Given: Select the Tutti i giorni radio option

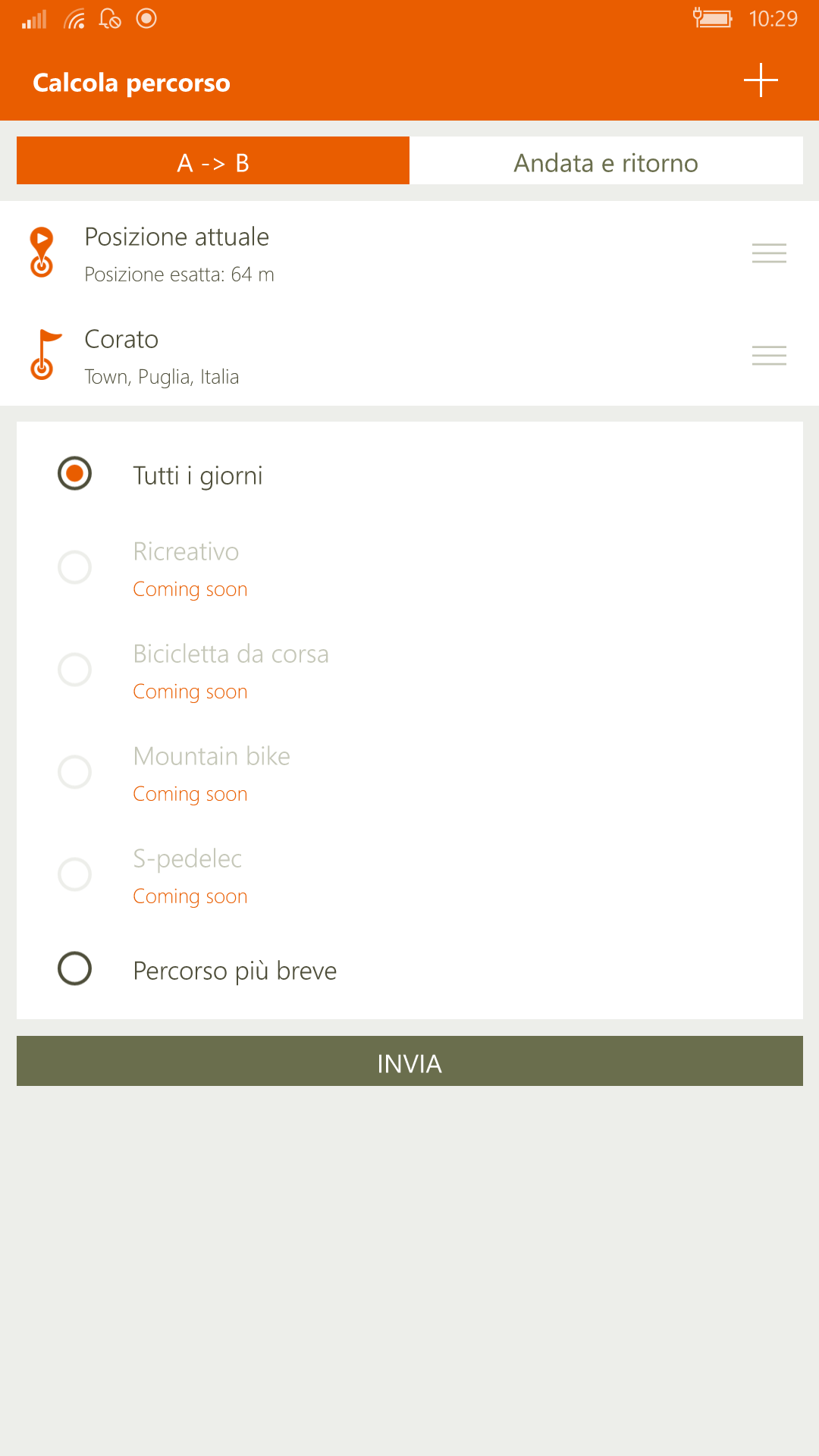Looking at the screenshot, I should point(74,473).
